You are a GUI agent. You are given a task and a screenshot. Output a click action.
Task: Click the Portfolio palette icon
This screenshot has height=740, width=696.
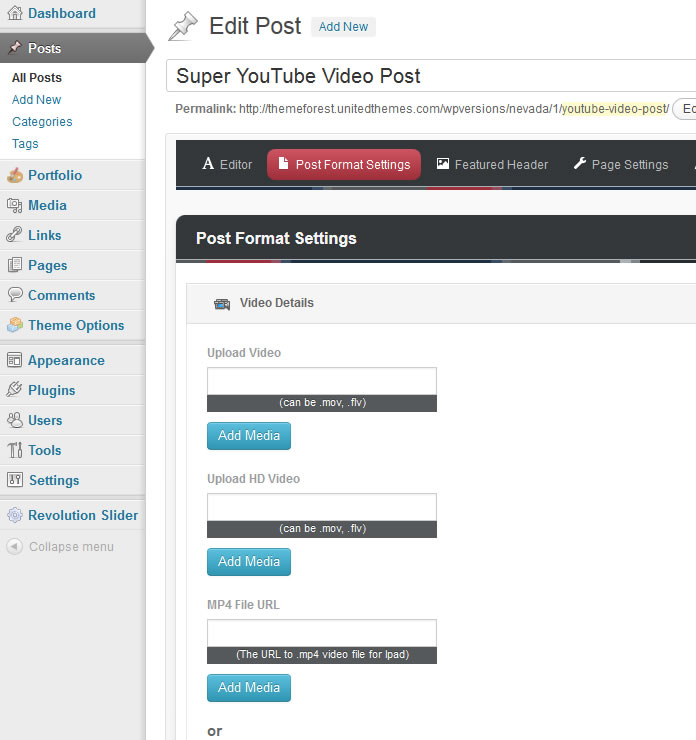[x=14, y=176]
